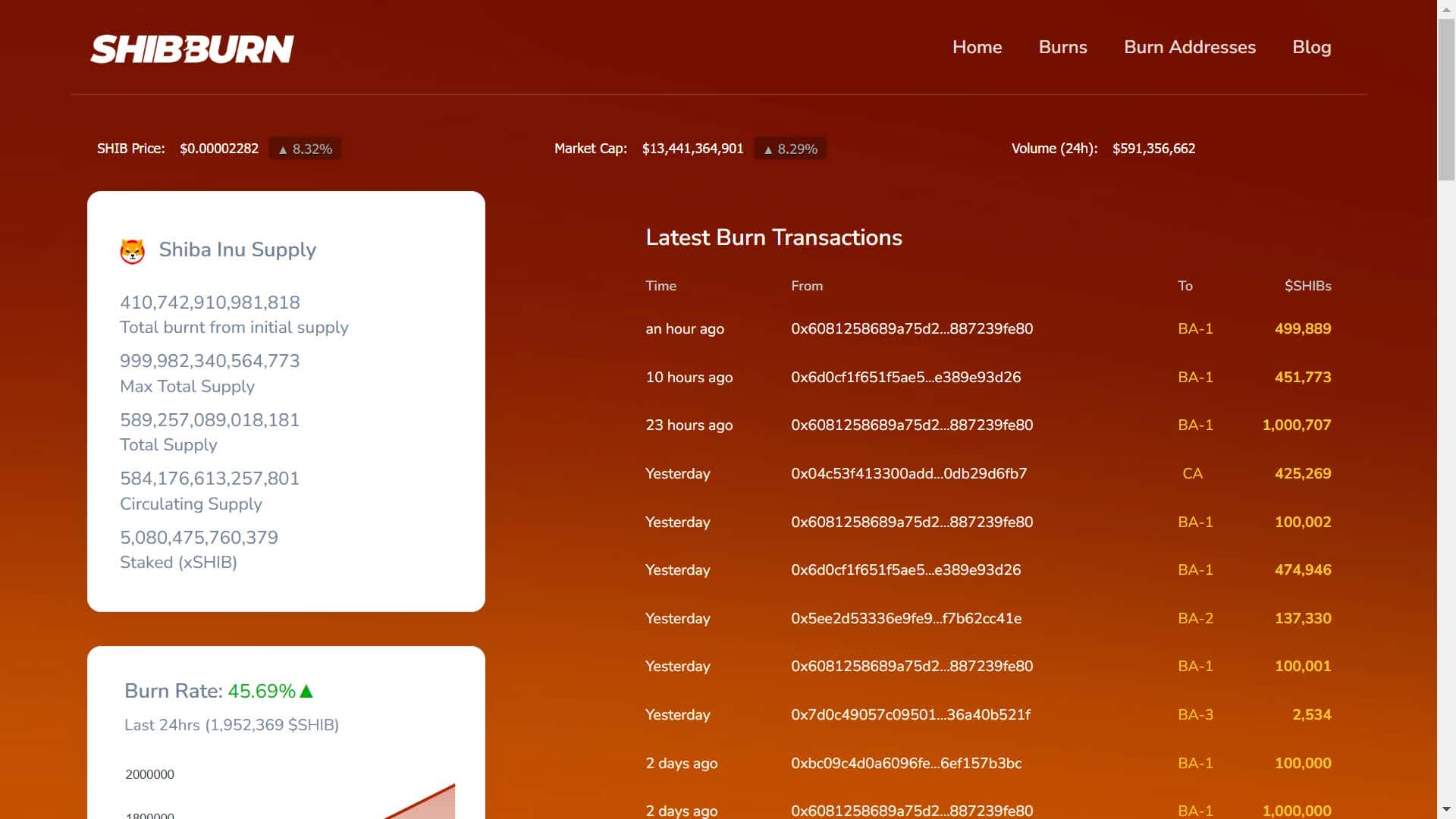1456x819 pixels.
Task: Click the 'From' column header
Action: pos(806,286)
